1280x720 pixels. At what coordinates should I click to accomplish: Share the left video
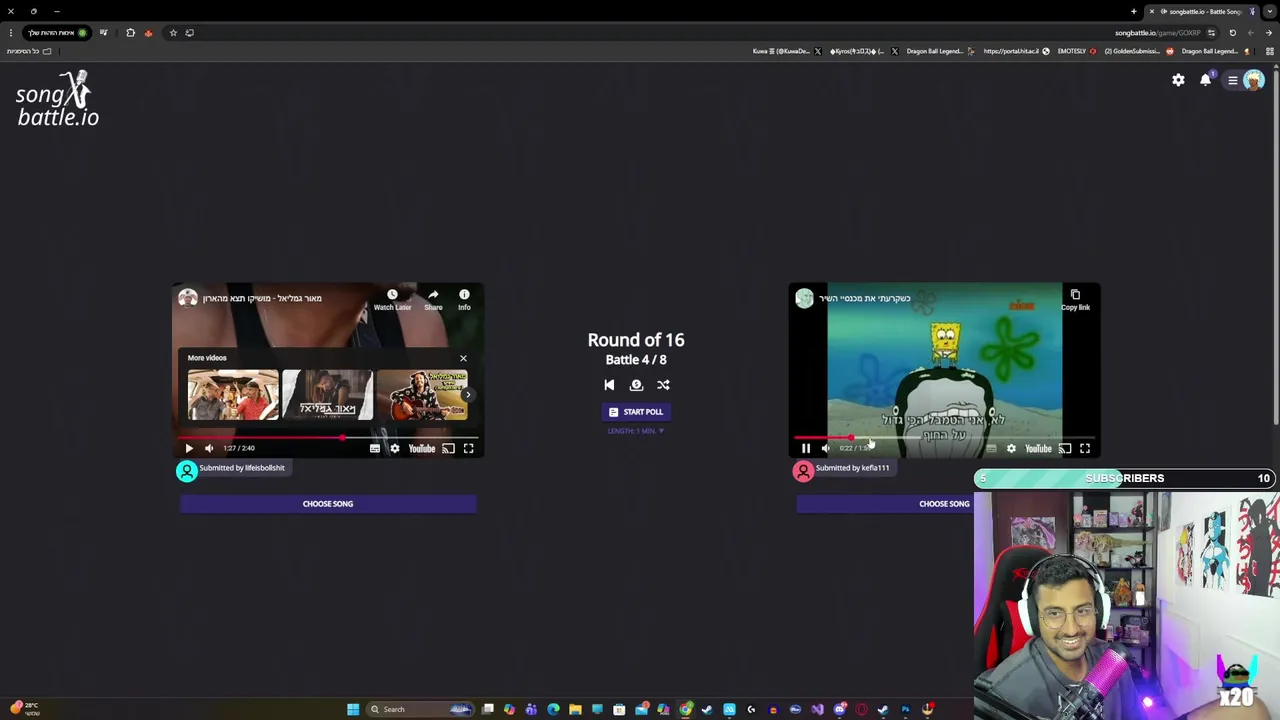[433, 300]
